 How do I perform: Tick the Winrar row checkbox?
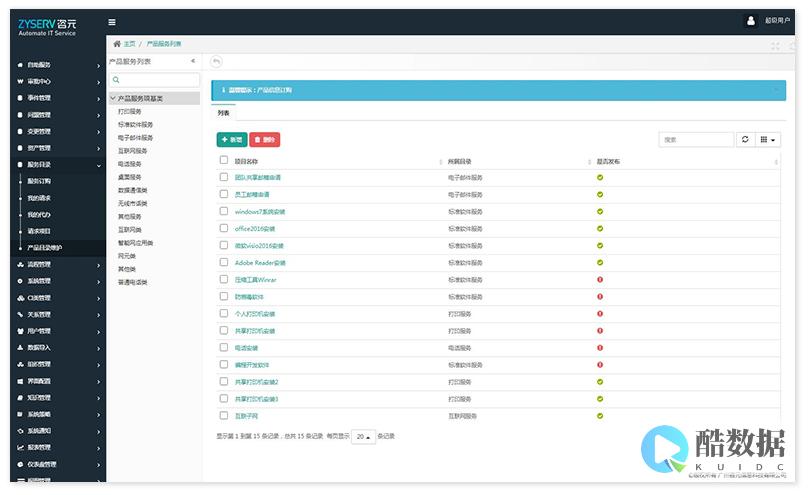224,279
